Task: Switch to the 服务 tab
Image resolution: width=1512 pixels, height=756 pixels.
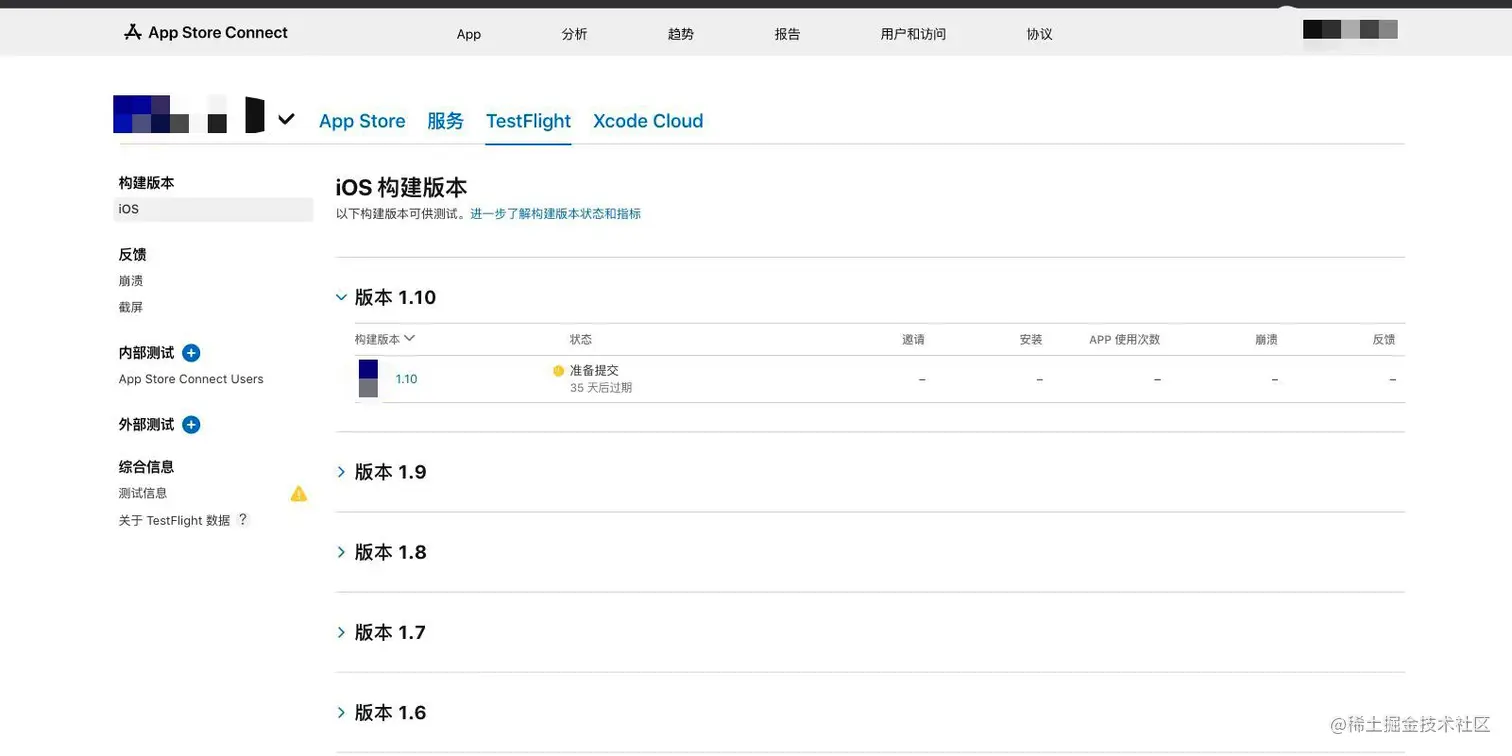Action: tap(445, 121)
